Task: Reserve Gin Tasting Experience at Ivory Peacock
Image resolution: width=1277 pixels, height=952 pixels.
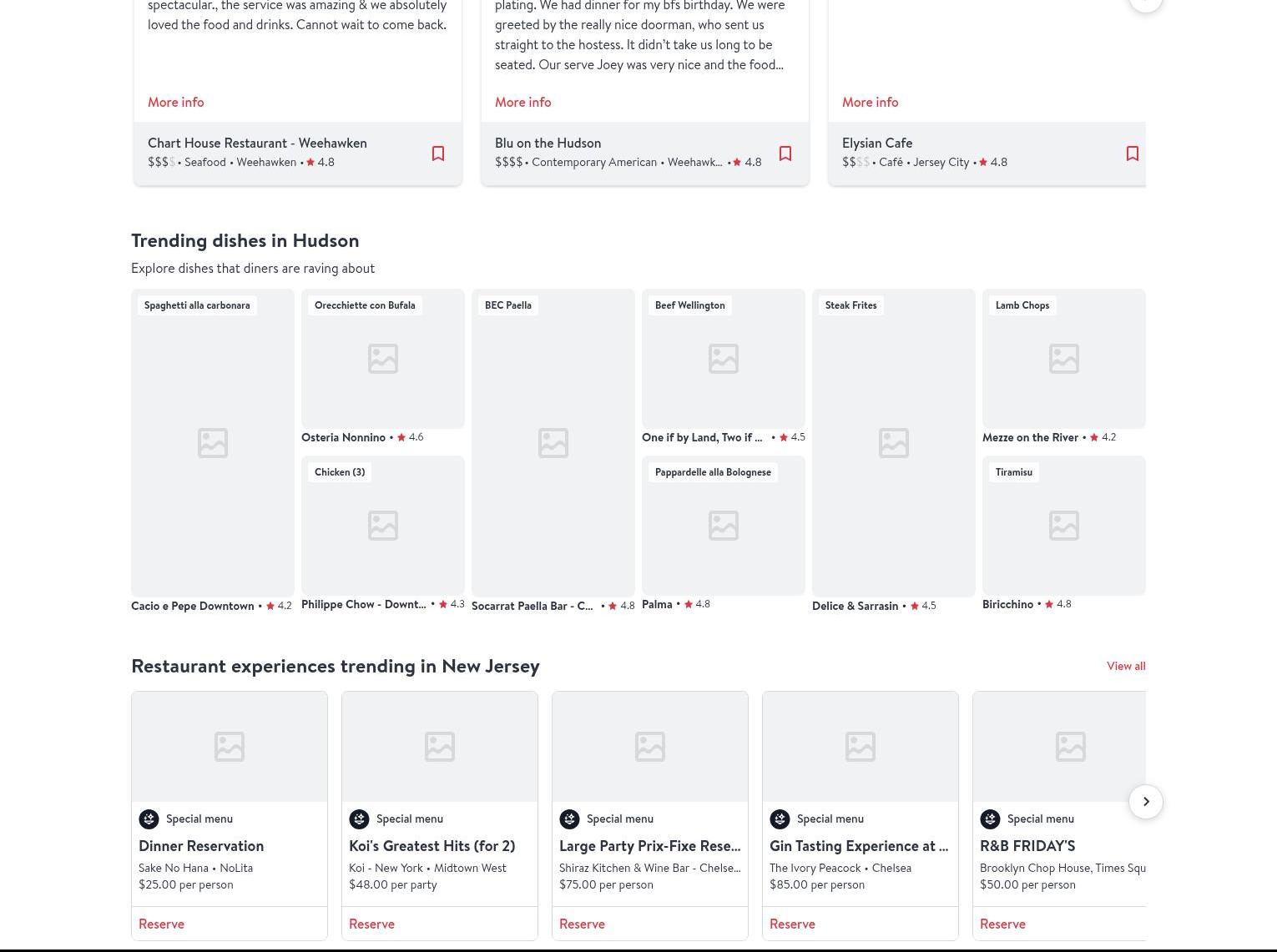Action: (x=792, y=924)
